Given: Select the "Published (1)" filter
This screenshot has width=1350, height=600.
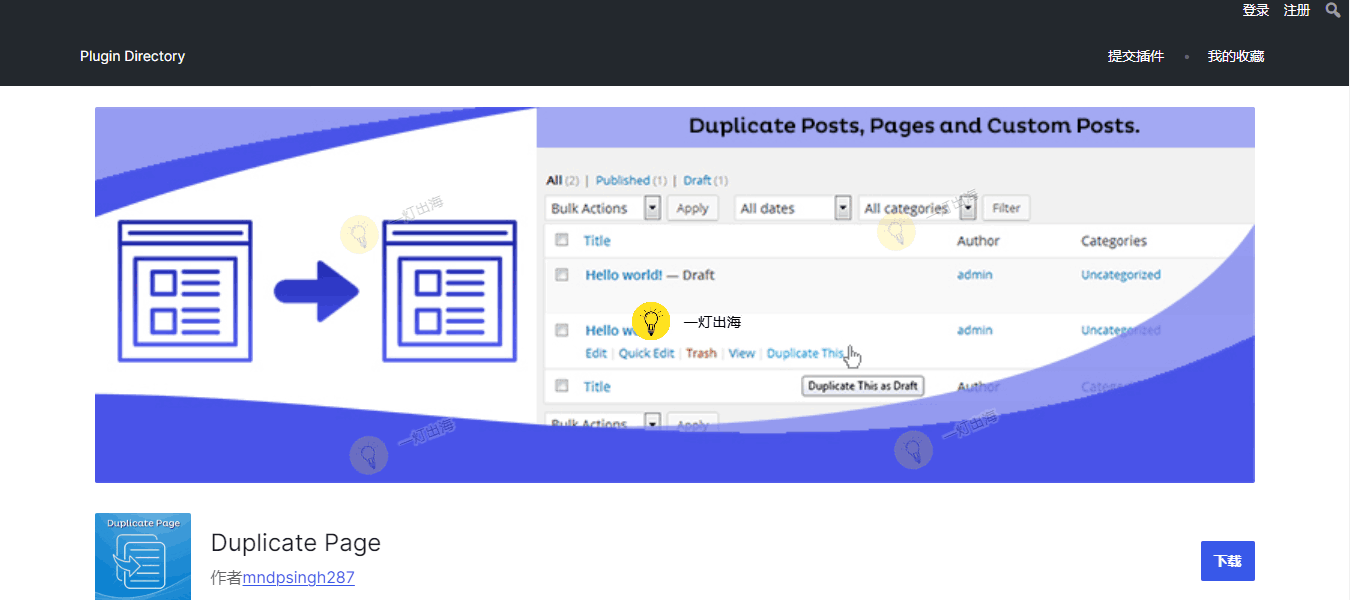Looking at the screenshot, I should [625, 180].
